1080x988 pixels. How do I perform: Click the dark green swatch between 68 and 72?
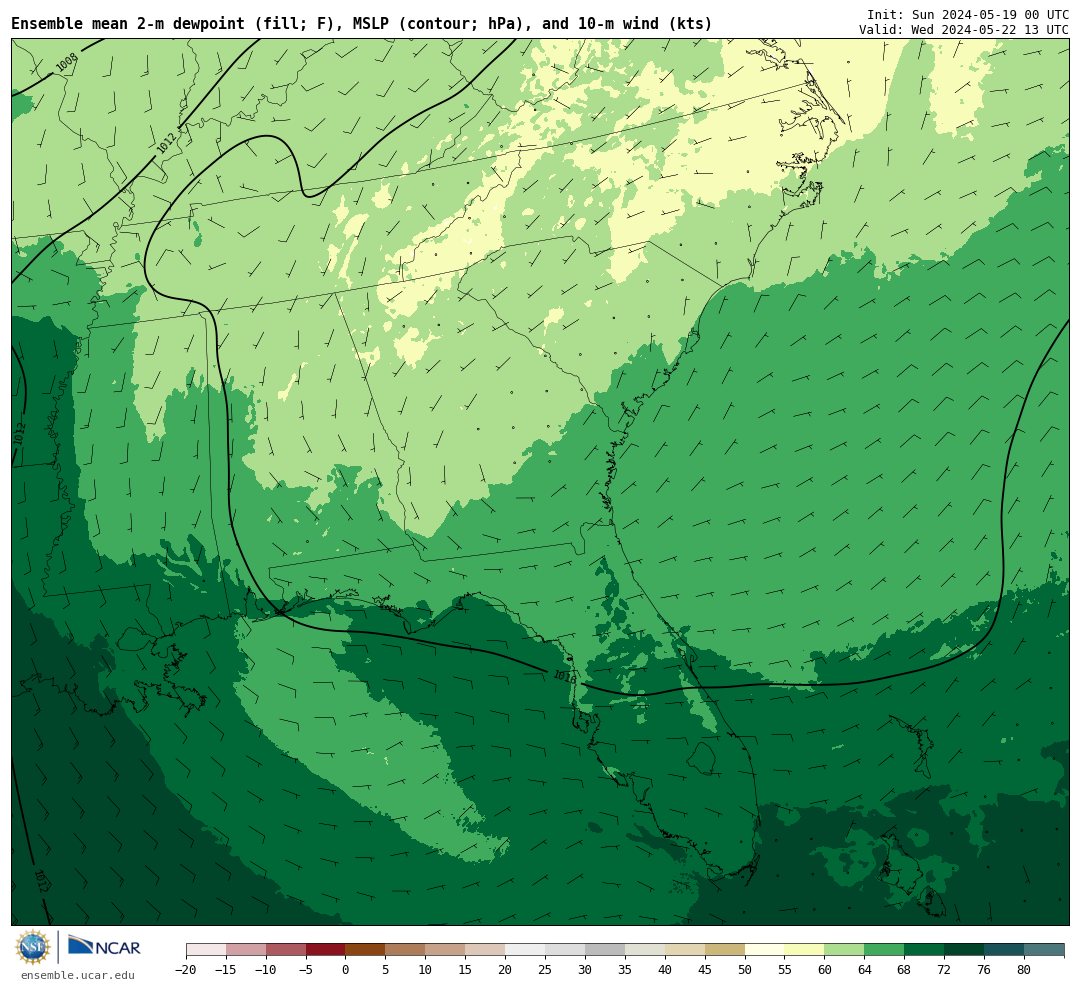point(924,949)
